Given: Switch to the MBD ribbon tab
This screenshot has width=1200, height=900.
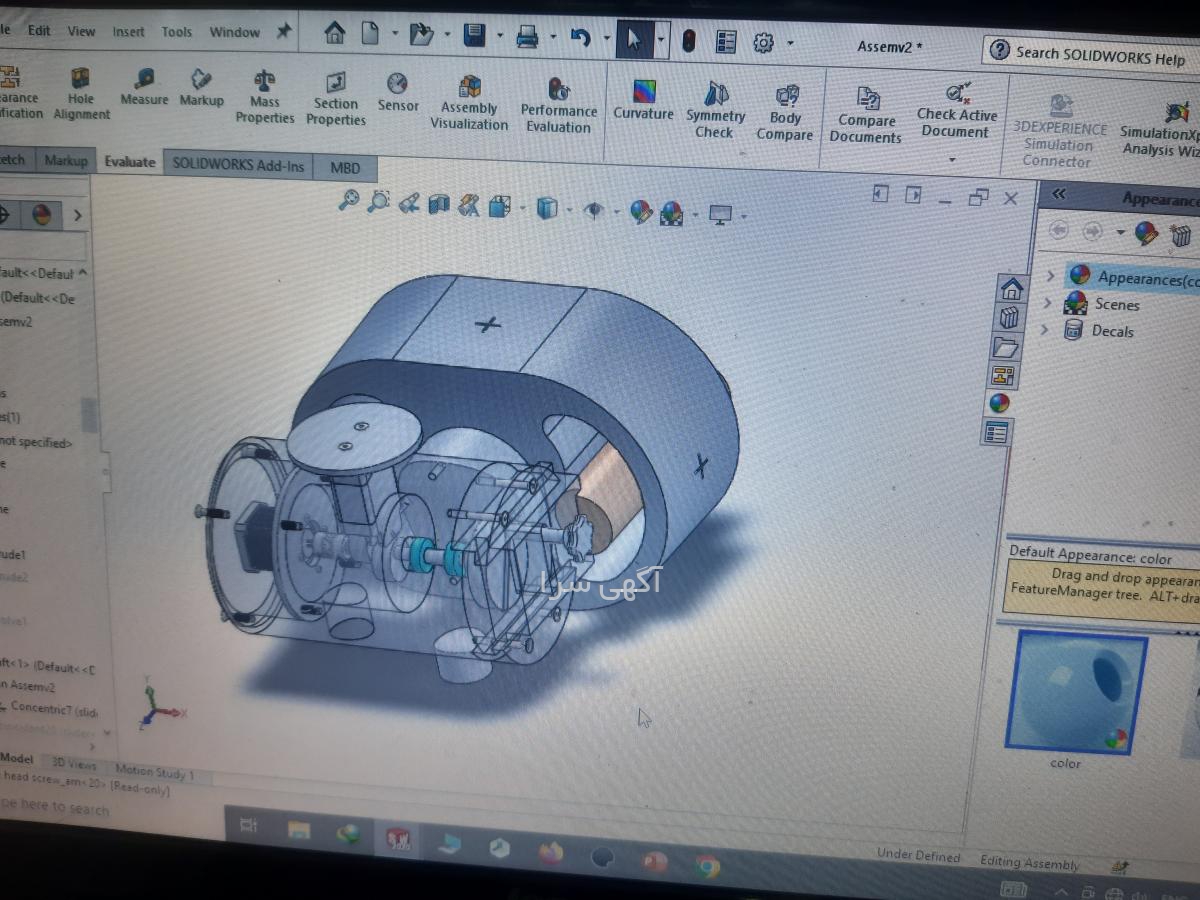Looking at the screenshot, I should (x=345, y=167).
